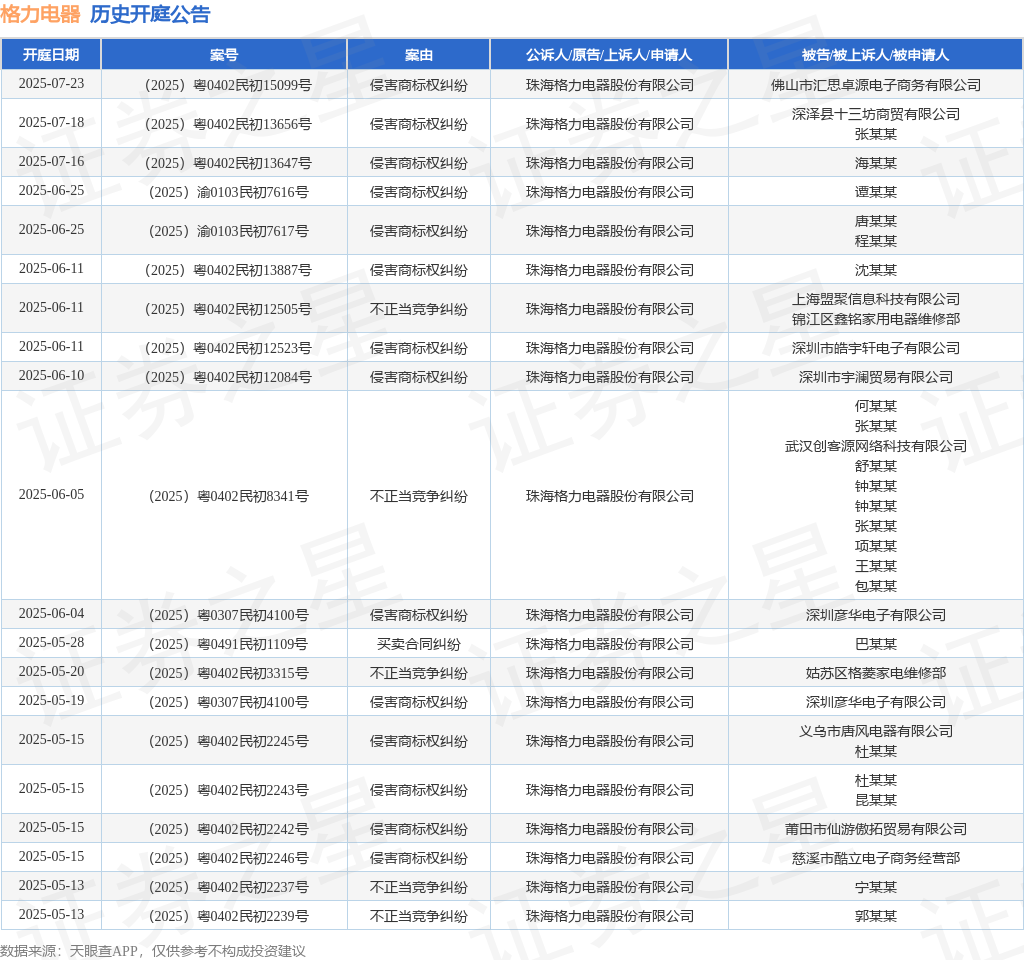Click case number 粤0402民初2246号
The image size is (1024, 960).
229,858
